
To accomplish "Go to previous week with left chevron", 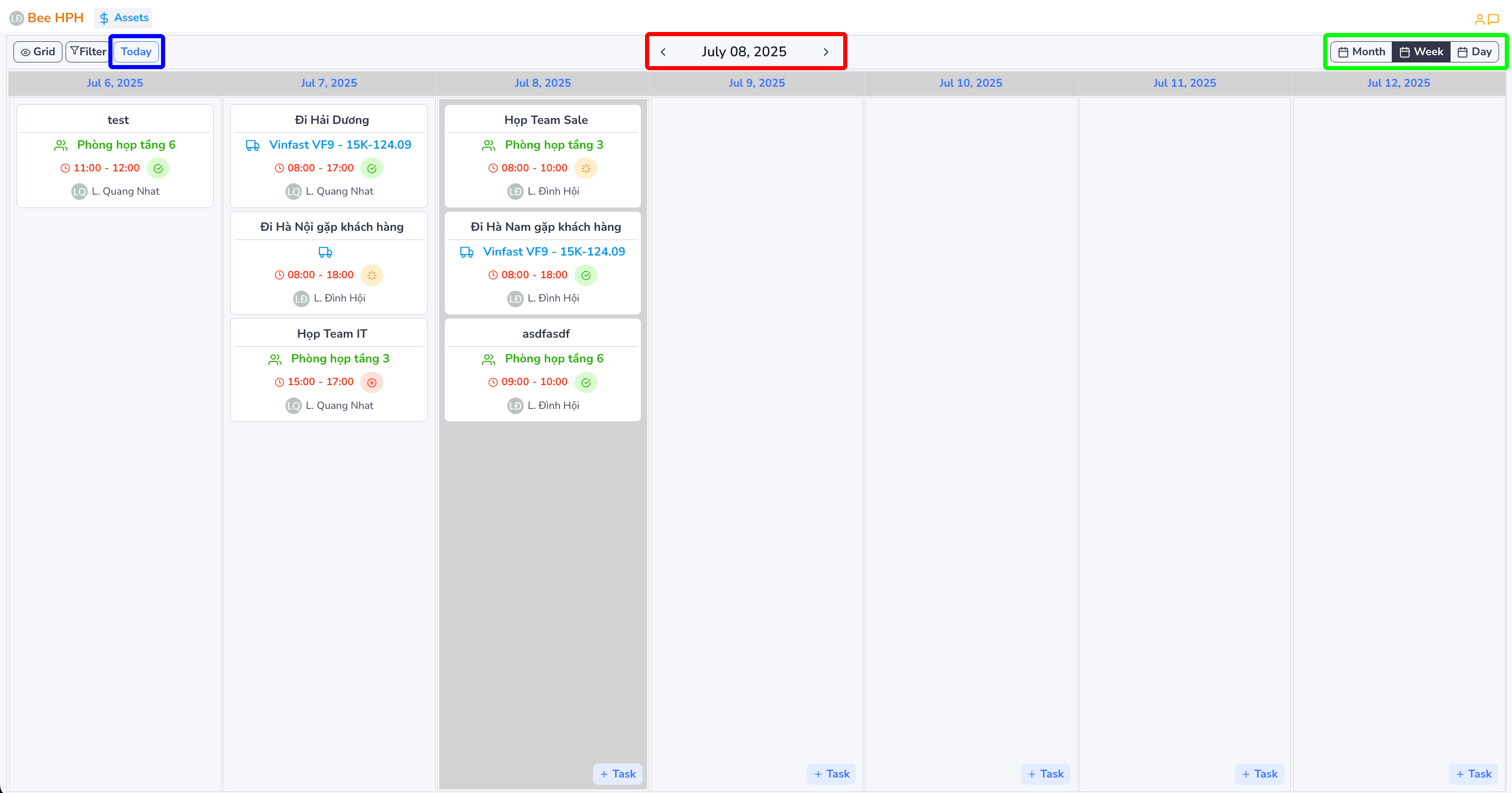I will [x=663, y=52].
